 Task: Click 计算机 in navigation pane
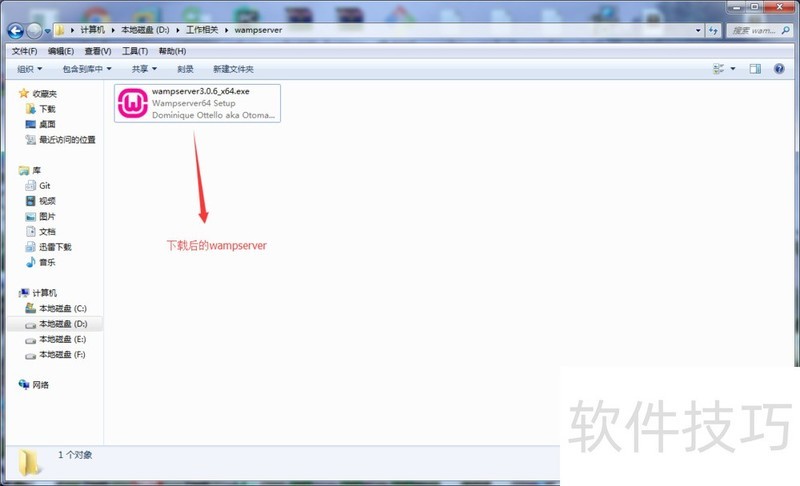coord(38,293)
